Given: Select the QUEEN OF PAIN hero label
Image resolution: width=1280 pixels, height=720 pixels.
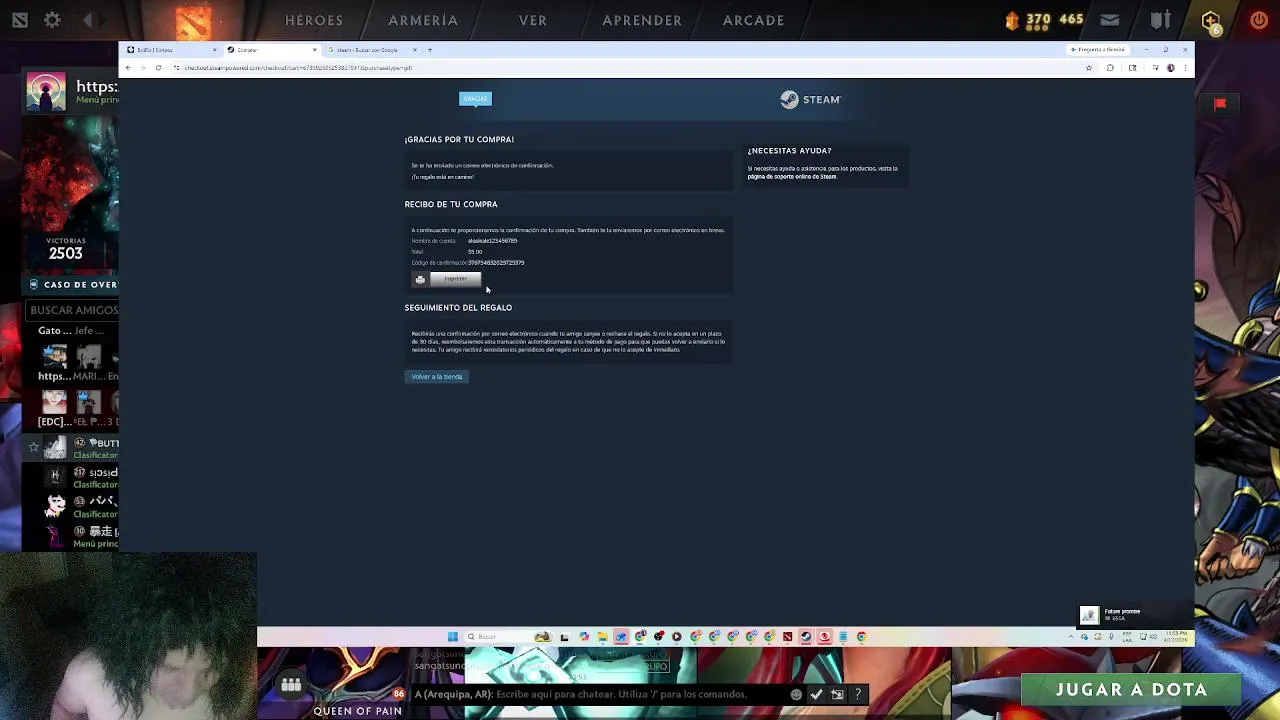Looking at the screenshot, I should point(358,711).
